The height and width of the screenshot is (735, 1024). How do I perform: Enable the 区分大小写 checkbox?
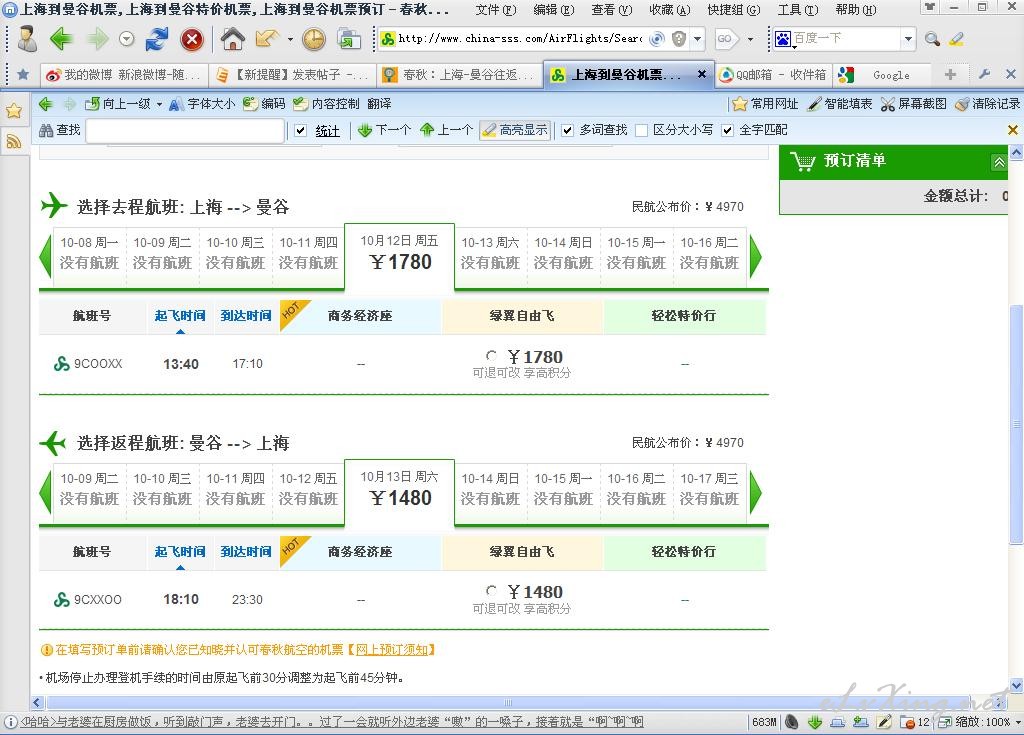641,131
